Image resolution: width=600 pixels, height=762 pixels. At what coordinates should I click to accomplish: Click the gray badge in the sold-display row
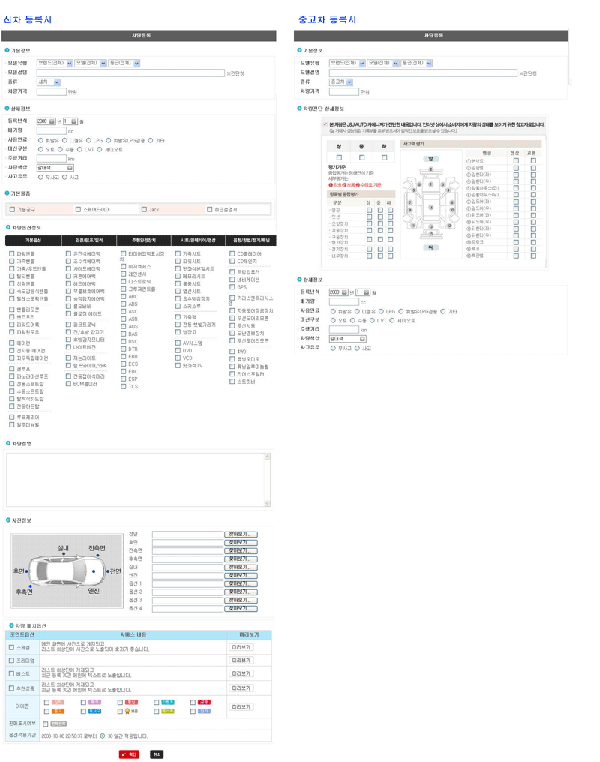tap(58, 724)
